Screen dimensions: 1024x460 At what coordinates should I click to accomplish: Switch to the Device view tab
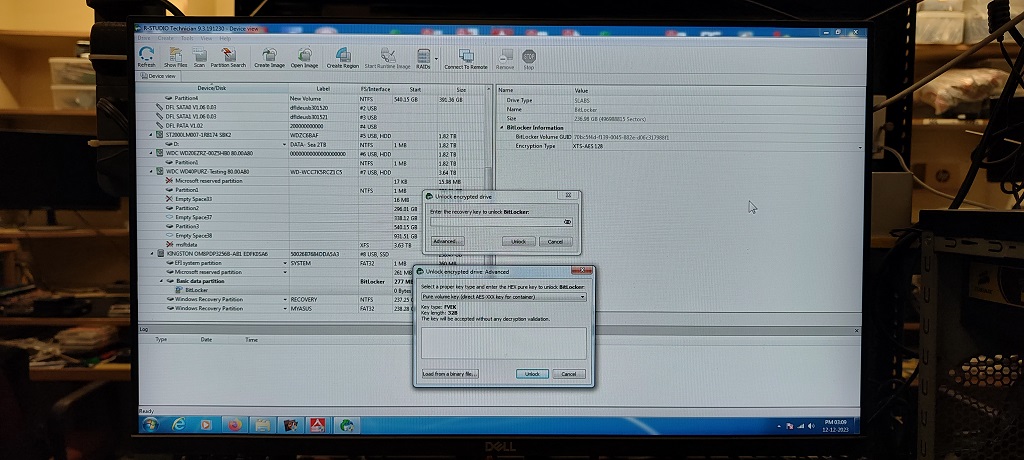(x=158, y=76)
